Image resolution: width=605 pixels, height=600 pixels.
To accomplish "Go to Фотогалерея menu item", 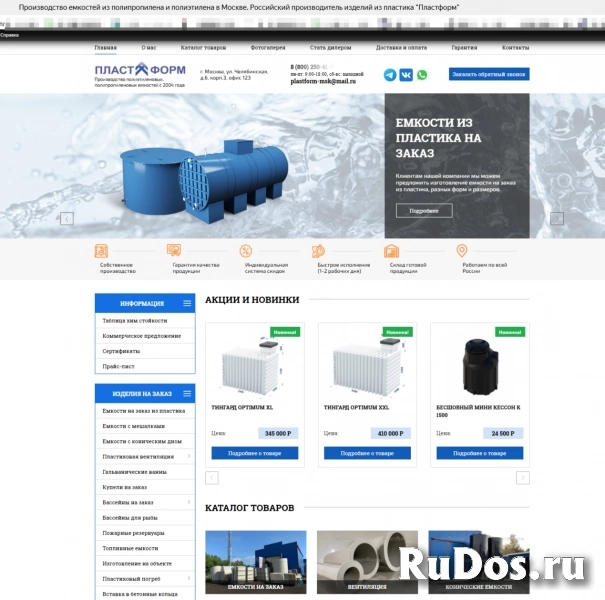I will click(x=268, y=47).
